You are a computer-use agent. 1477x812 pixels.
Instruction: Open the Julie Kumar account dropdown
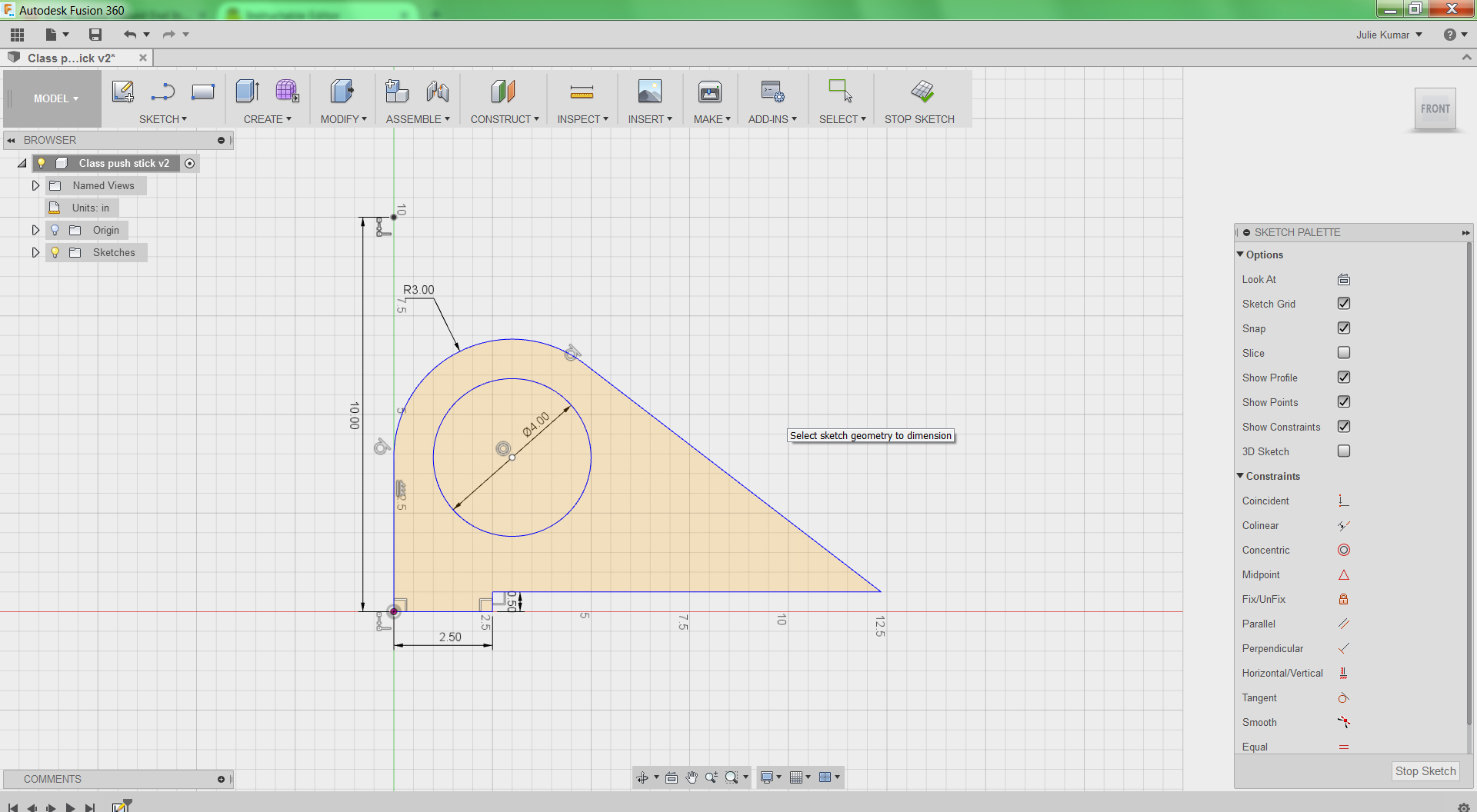click(x=1389, y=35)
